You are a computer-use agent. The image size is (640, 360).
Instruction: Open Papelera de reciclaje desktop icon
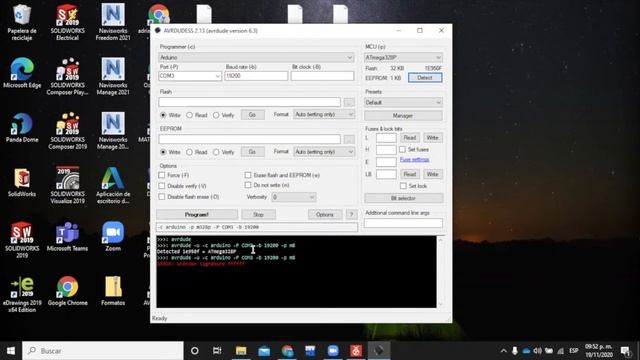pyautogui.click(x=22, y=22)
